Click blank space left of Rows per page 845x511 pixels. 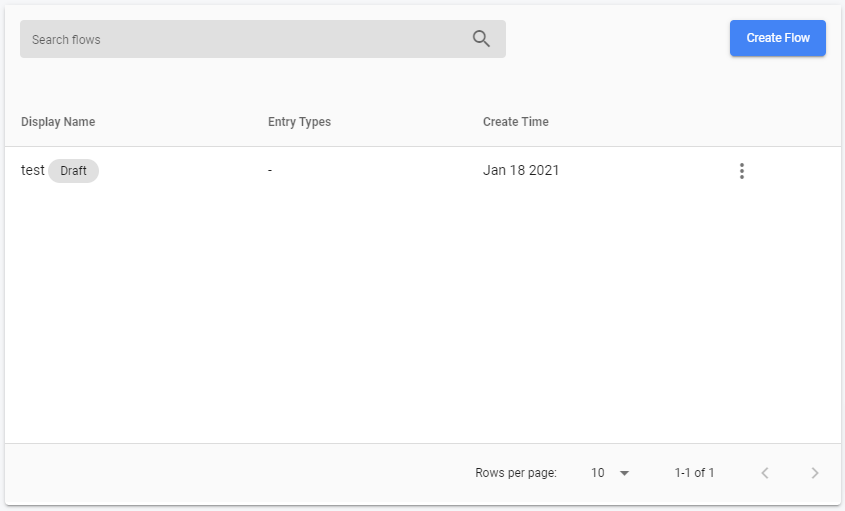tap(237, 473)
